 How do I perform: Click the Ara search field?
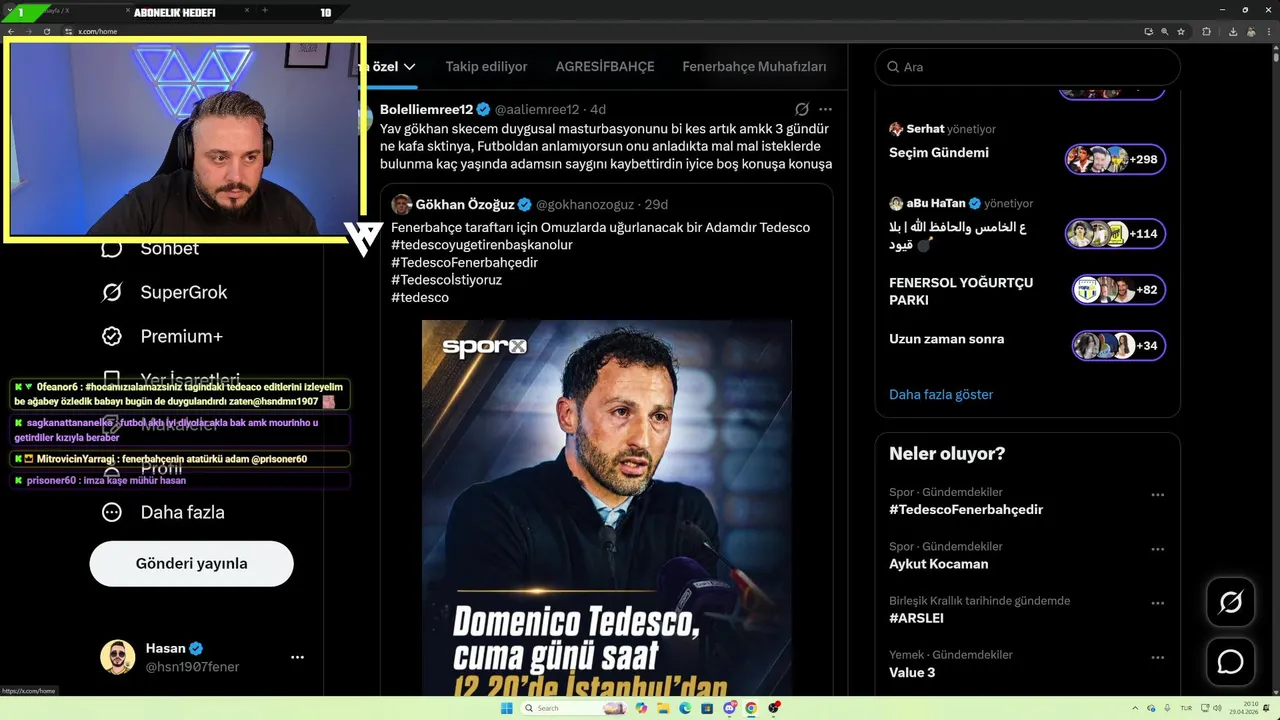pyautogui.click(x=1028, y=67)
